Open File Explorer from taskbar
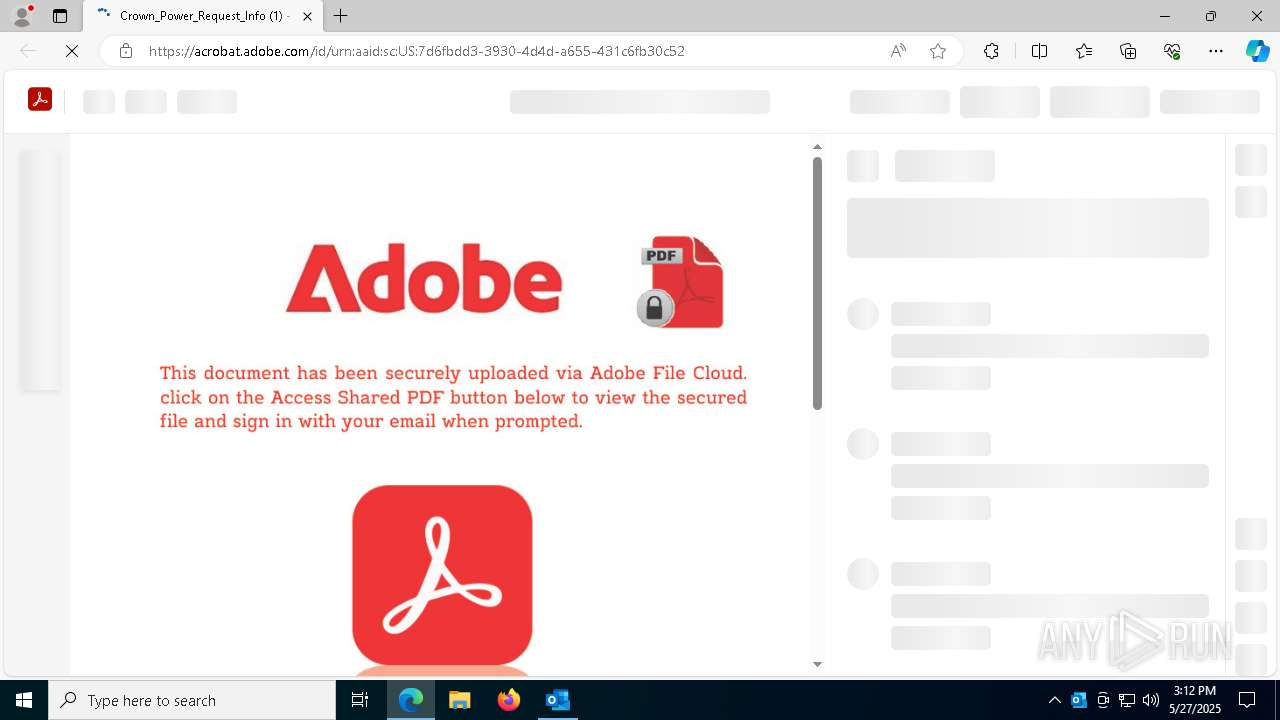Image resolution: width=1280 pixels, height=720 pixels. (460, 700)
